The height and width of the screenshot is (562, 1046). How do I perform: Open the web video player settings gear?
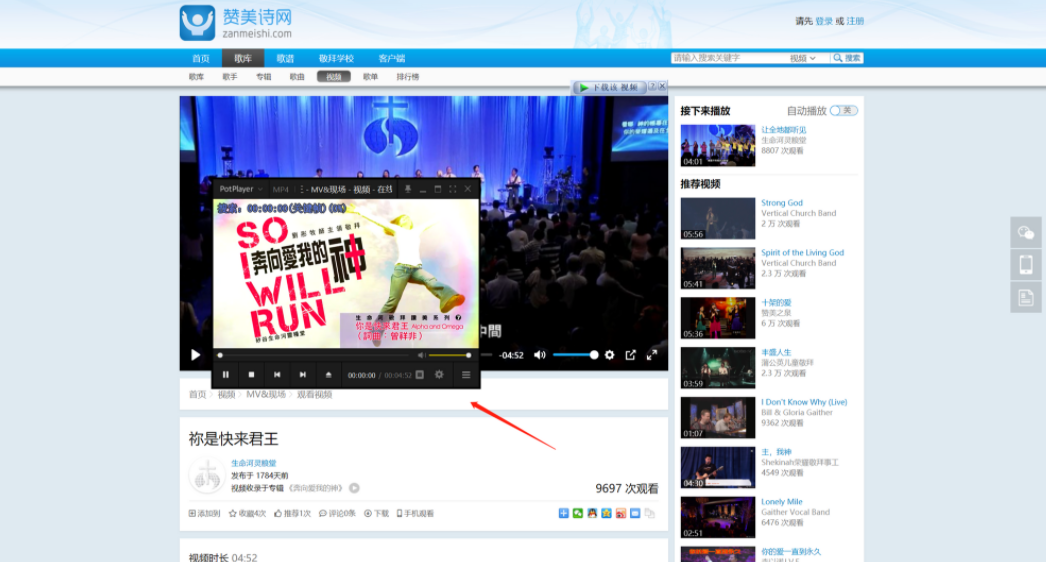[x=609, y=355]
